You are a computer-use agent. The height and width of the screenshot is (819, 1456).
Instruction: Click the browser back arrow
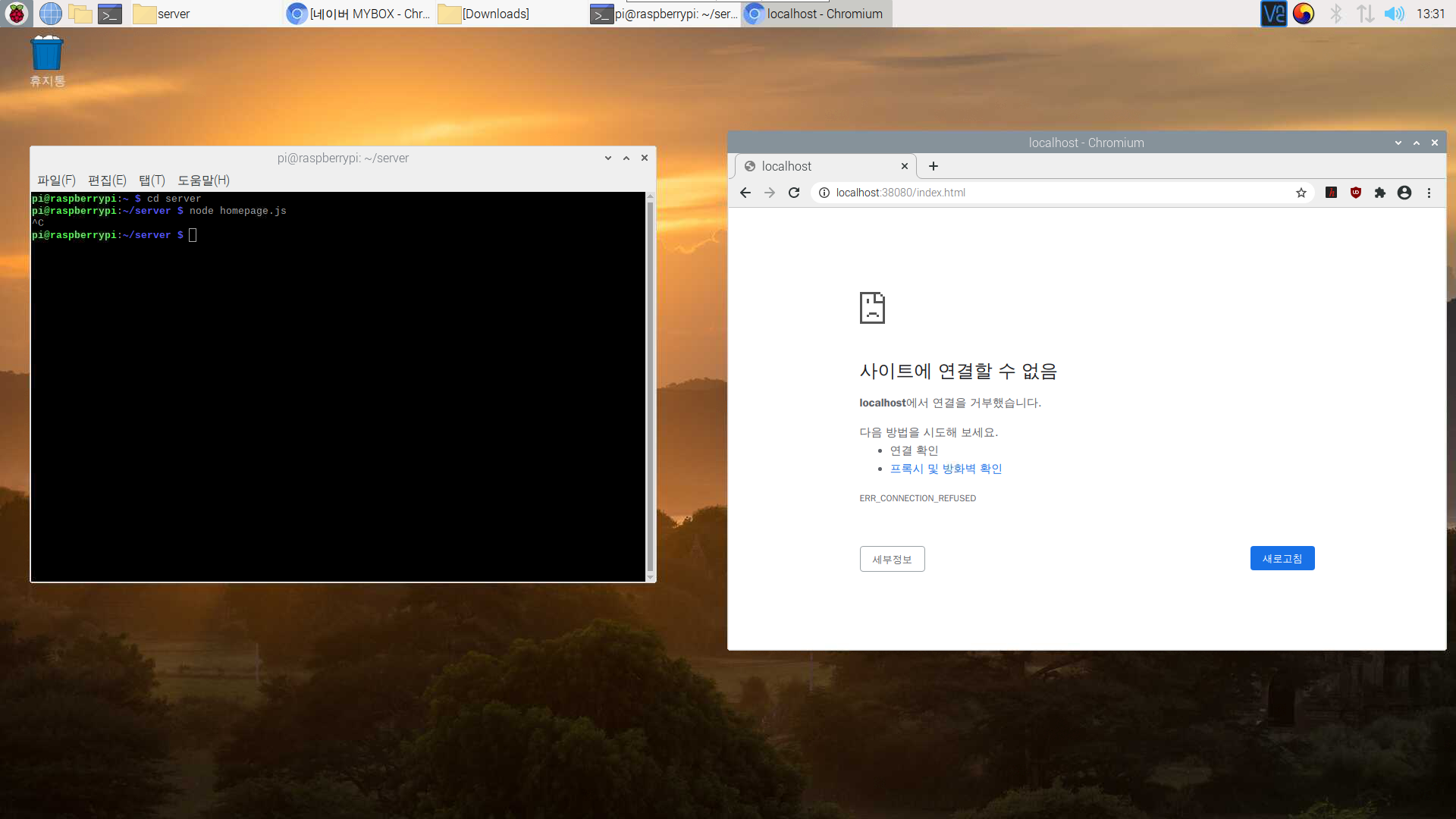tap(745, 193)
